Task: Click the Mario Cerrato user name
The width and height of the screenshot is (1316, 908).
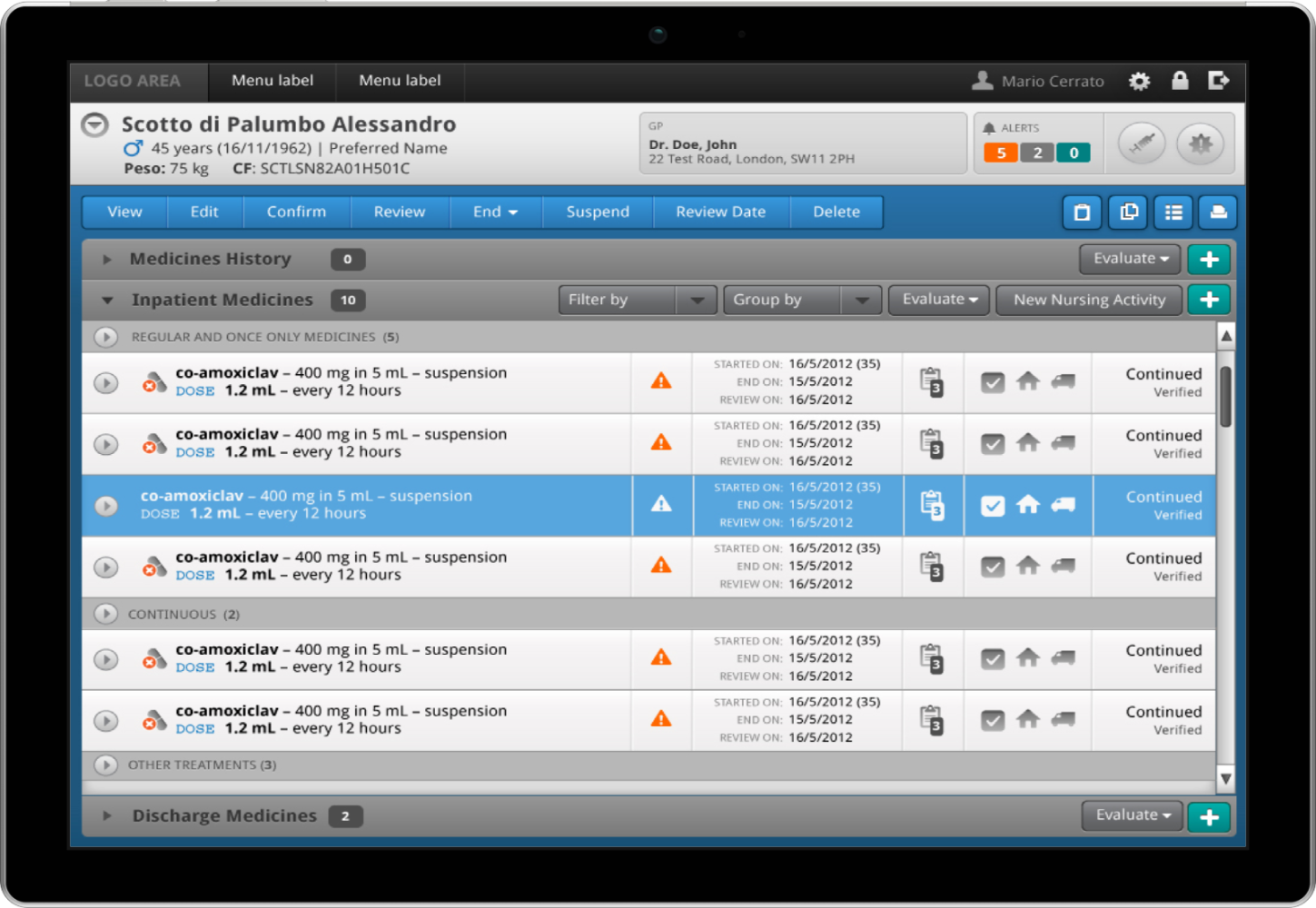Action: pos(1053,82)
